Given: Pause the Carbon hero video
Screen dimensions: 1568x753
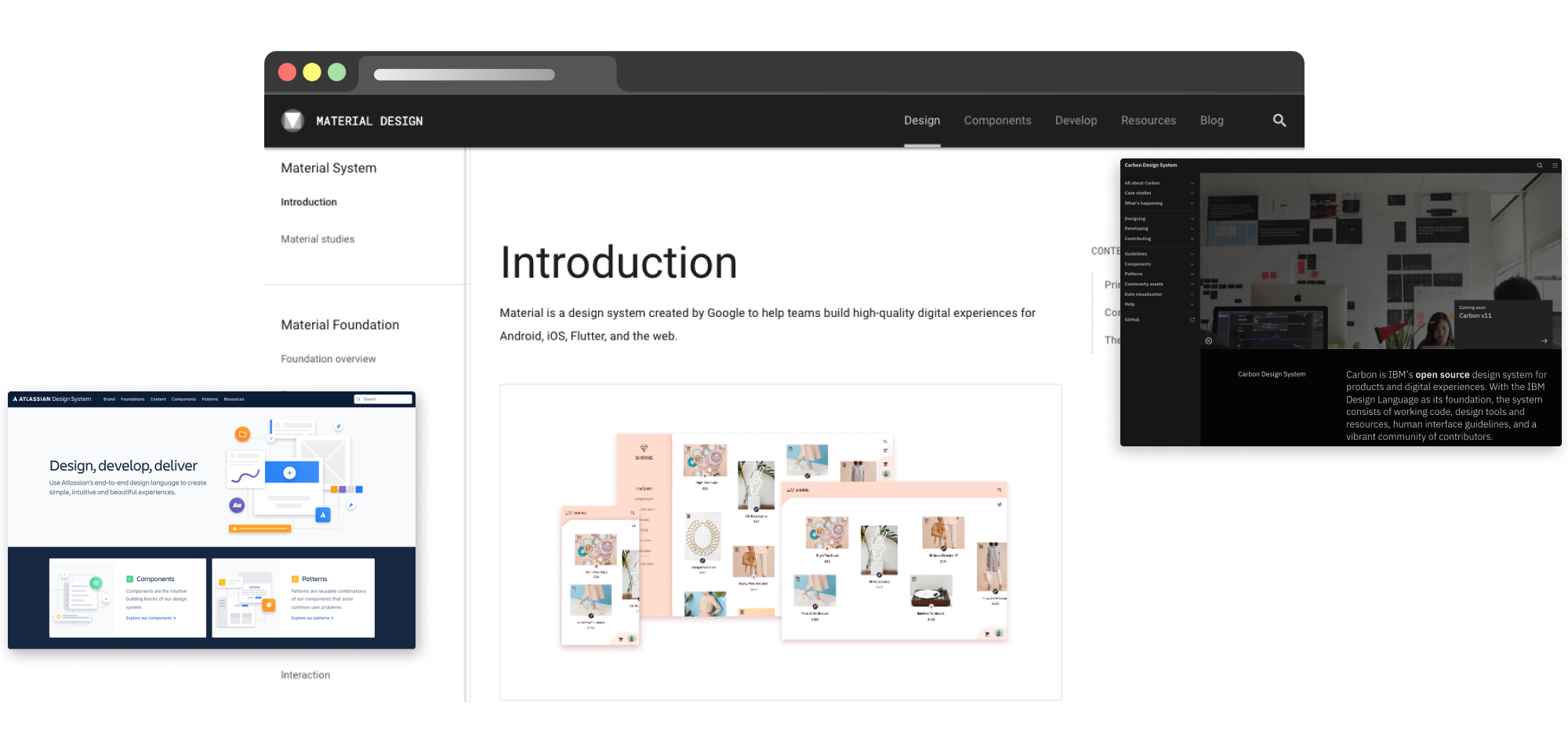Looking at the screenshot, I should click(x=1208, y=340).
